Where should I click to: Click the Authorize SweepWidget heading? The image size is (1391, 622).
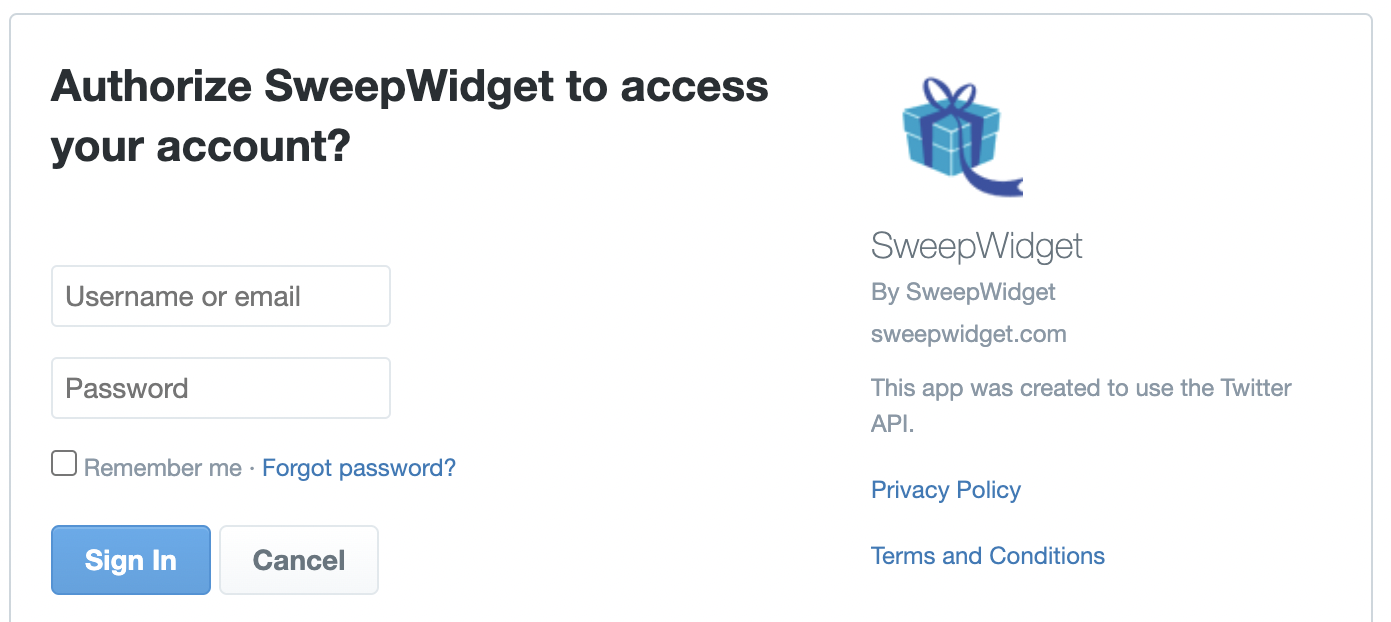tap(410, 115)
